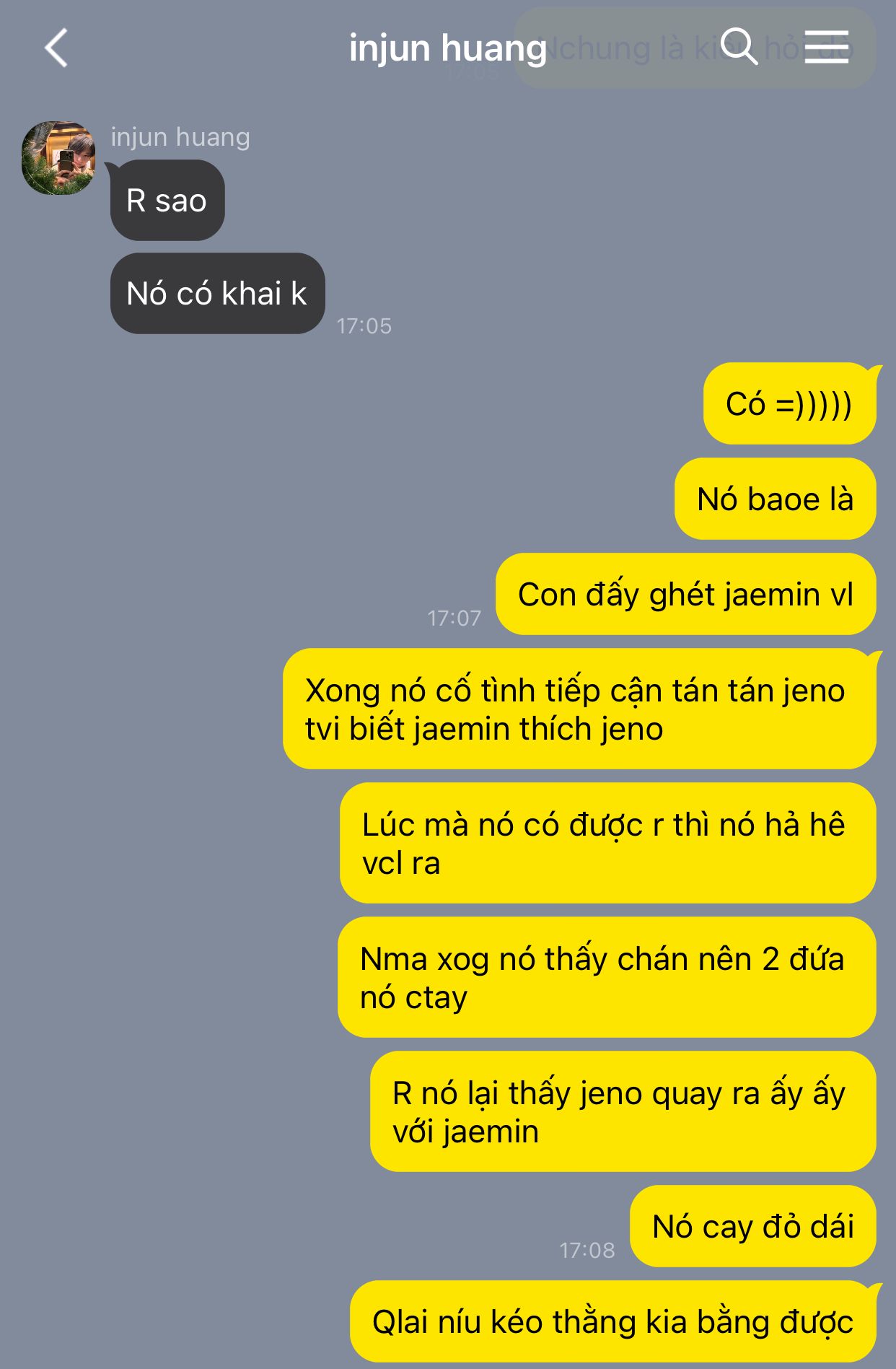Tap the sender name above 'R sao'
This screenshot has height=1369, width=896.
[180, 136]
